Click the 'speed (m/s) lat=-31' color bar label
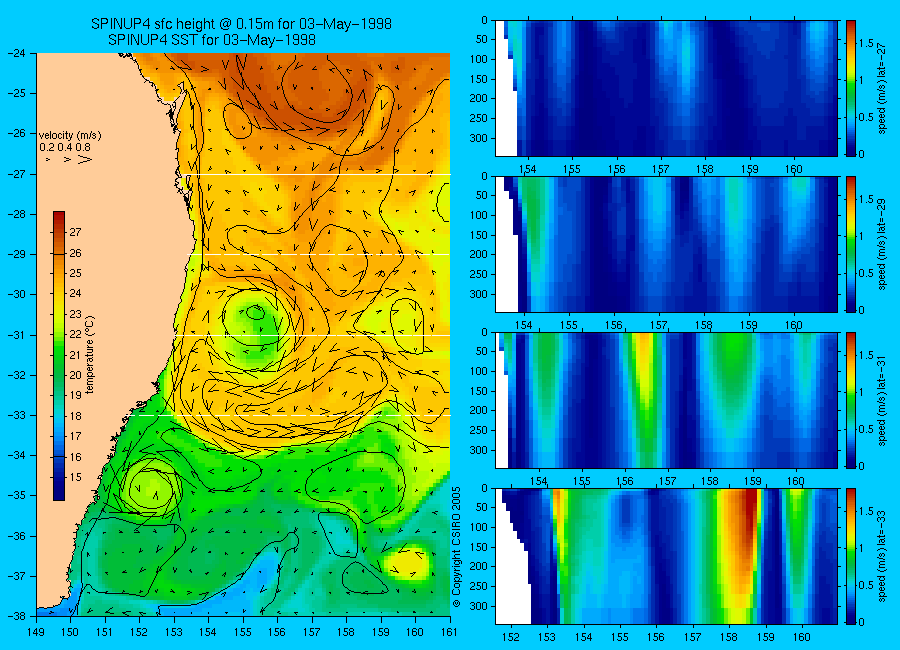This screenshot has width=900, height=650. click(882, 400)
